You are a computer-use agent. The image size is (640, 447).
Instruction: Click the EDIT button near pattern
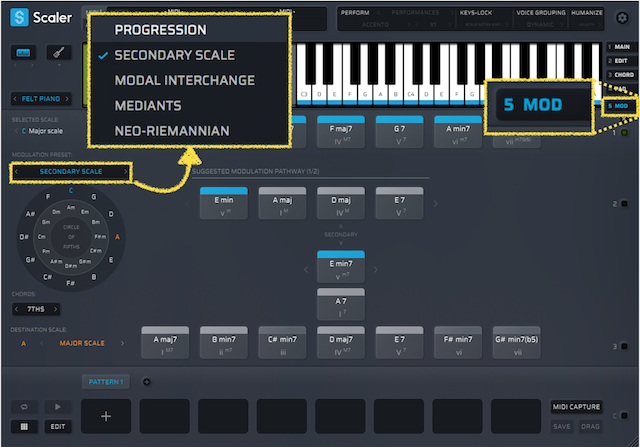click(58, 426)
